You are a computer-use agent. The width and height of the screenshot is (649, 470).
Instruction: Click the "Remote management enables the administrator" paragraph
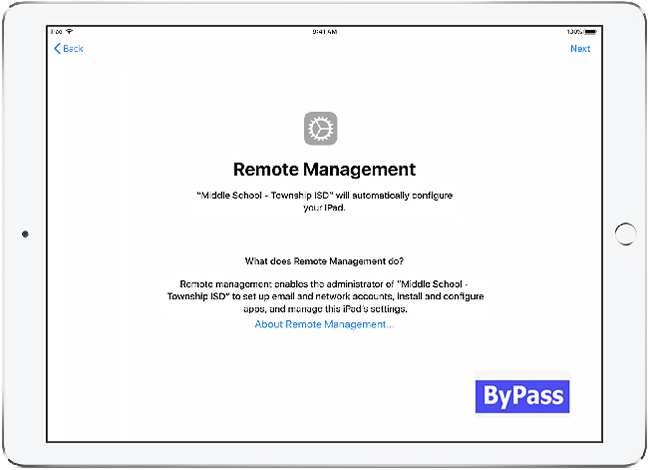pyautogui.click(x=325, y=296)
